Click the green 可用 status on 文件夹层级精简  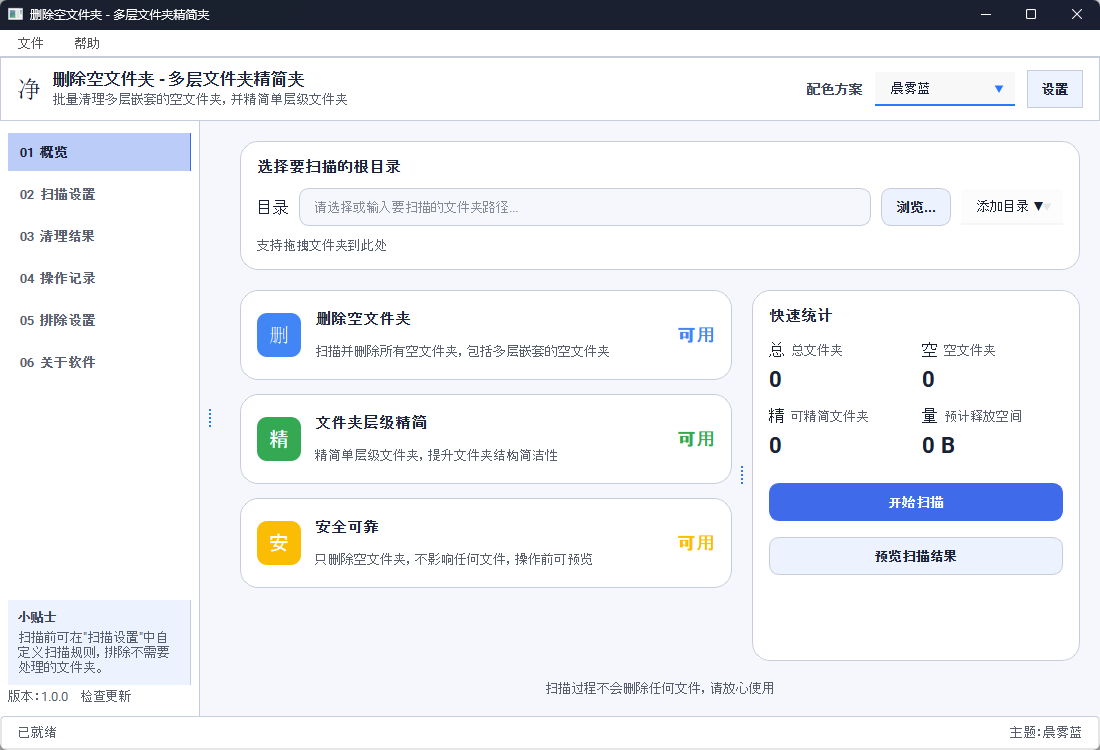pyautogui.click(x=696, y=439)
